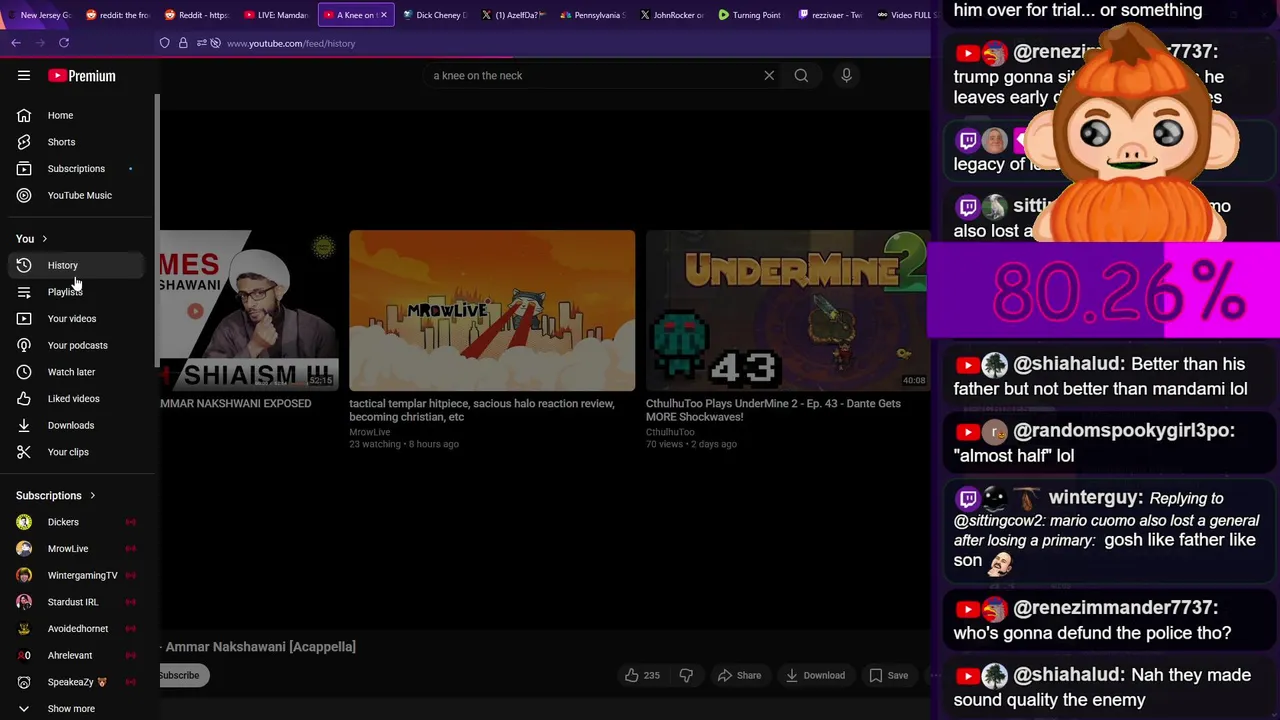
Task: Switch to JohnRocker X tab
Action: click(672, 15)
